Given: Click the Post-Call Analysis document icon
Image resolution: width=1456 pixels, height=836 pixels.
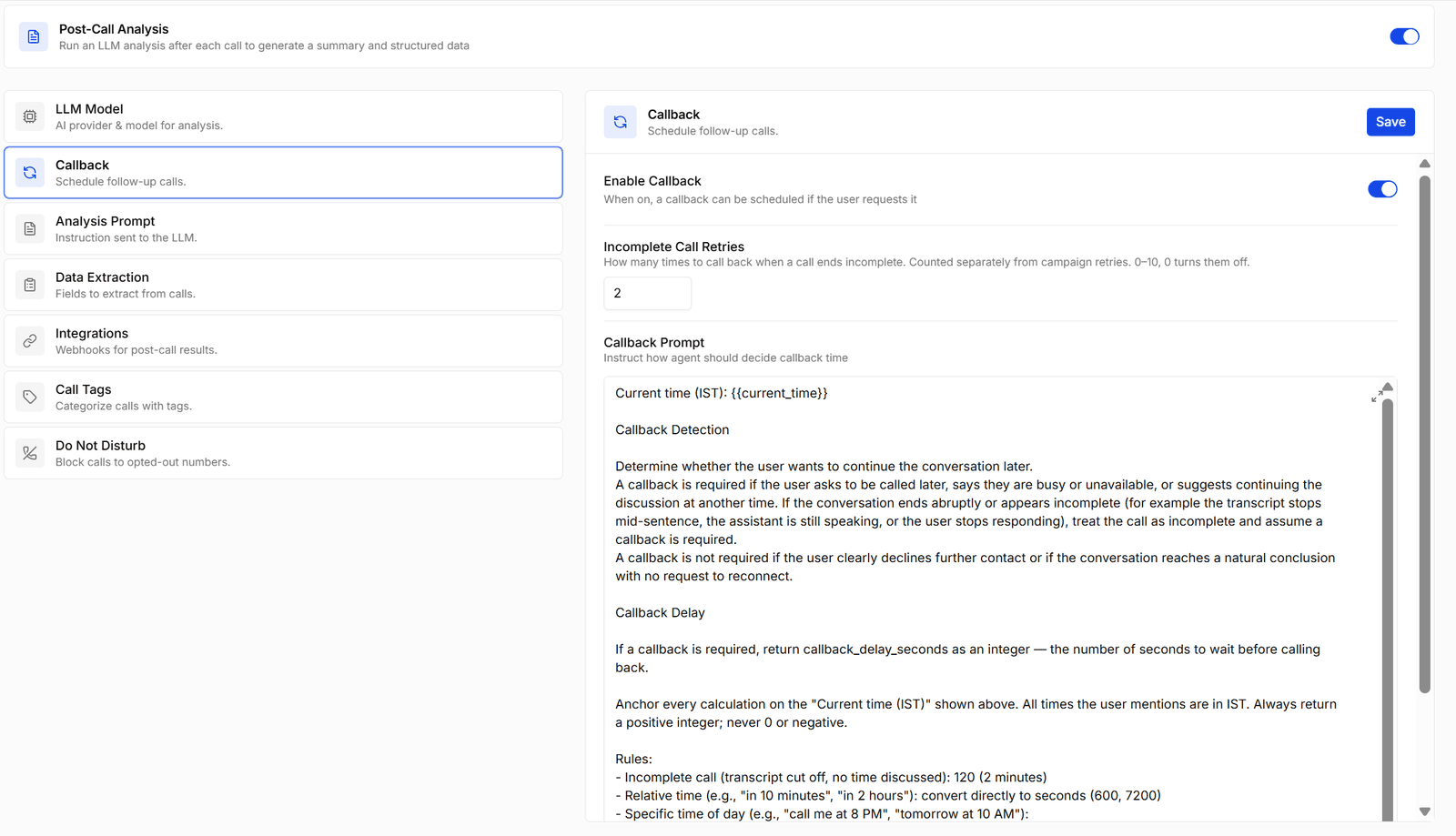Looking at the screenshot, I should [x=34, y=36].
